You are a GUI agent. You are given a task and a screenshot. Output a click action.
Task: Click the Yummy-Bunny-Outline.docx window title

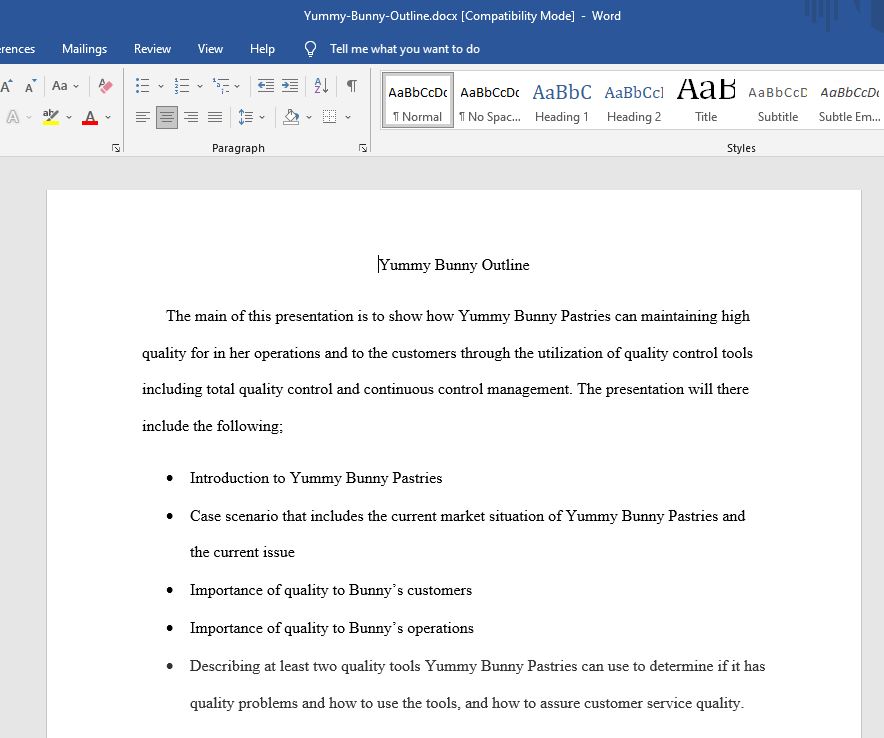tap(462, 16)
